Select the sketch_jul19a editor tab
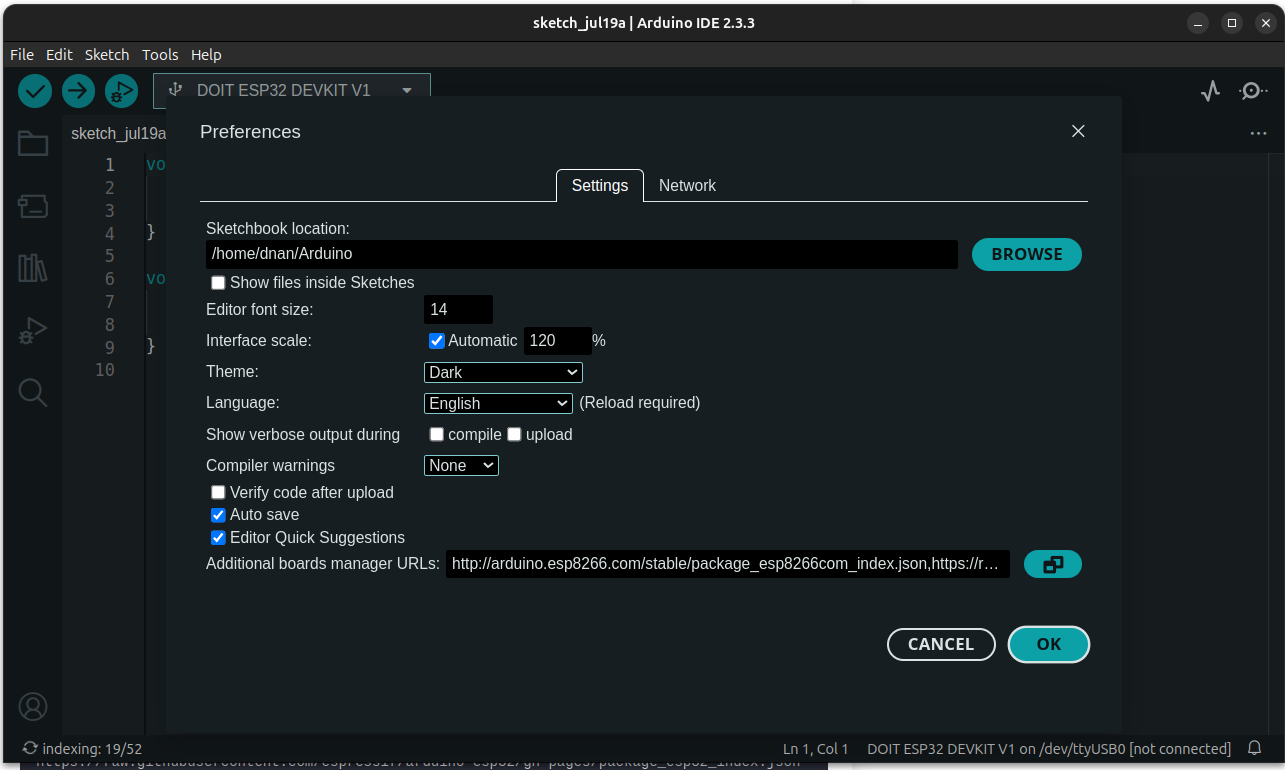This screenshot has width=1285, height=770. click(x=118, y=133)
